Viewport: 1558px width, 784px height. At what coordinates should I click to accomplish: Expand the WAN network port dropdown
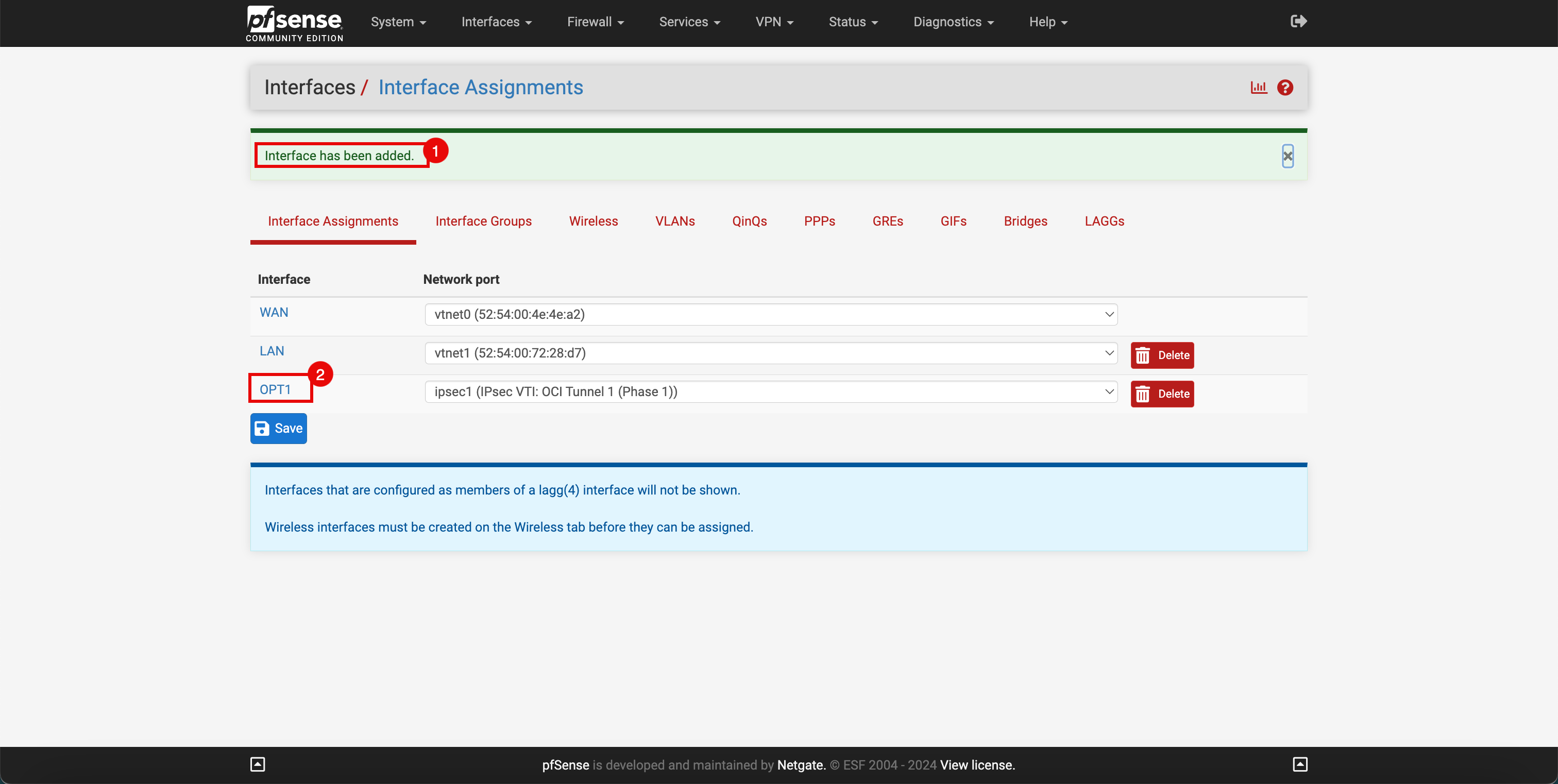pyautogui.click(x=771, y=314)
